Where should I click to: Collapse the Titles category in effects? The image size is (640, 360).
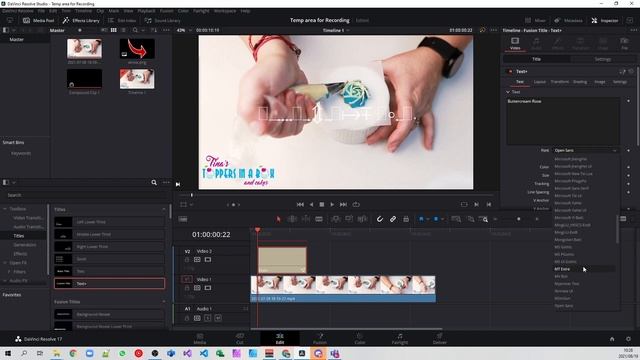[x=164, y=209]
